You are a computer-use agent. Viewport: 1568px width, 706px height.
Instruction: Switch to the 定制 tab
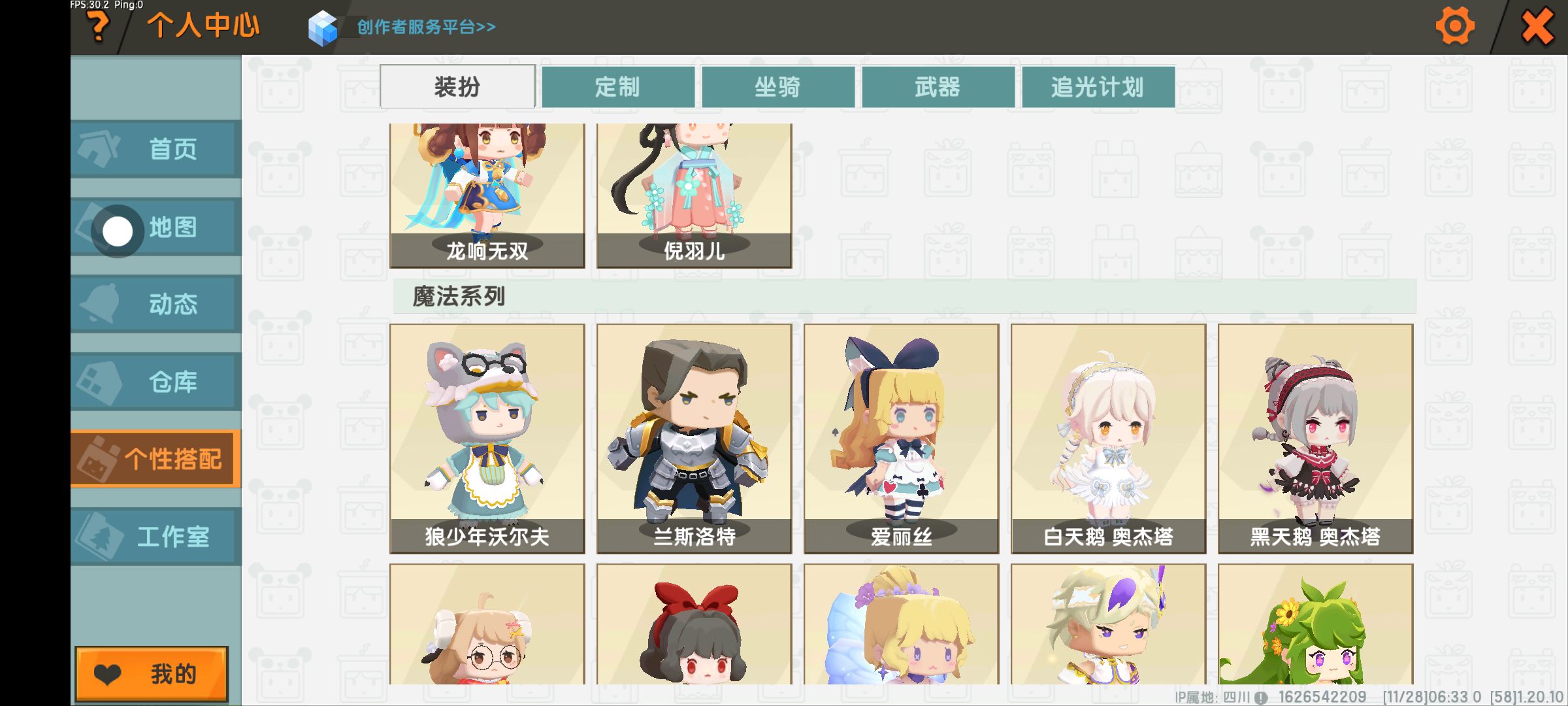click(617, 86)
